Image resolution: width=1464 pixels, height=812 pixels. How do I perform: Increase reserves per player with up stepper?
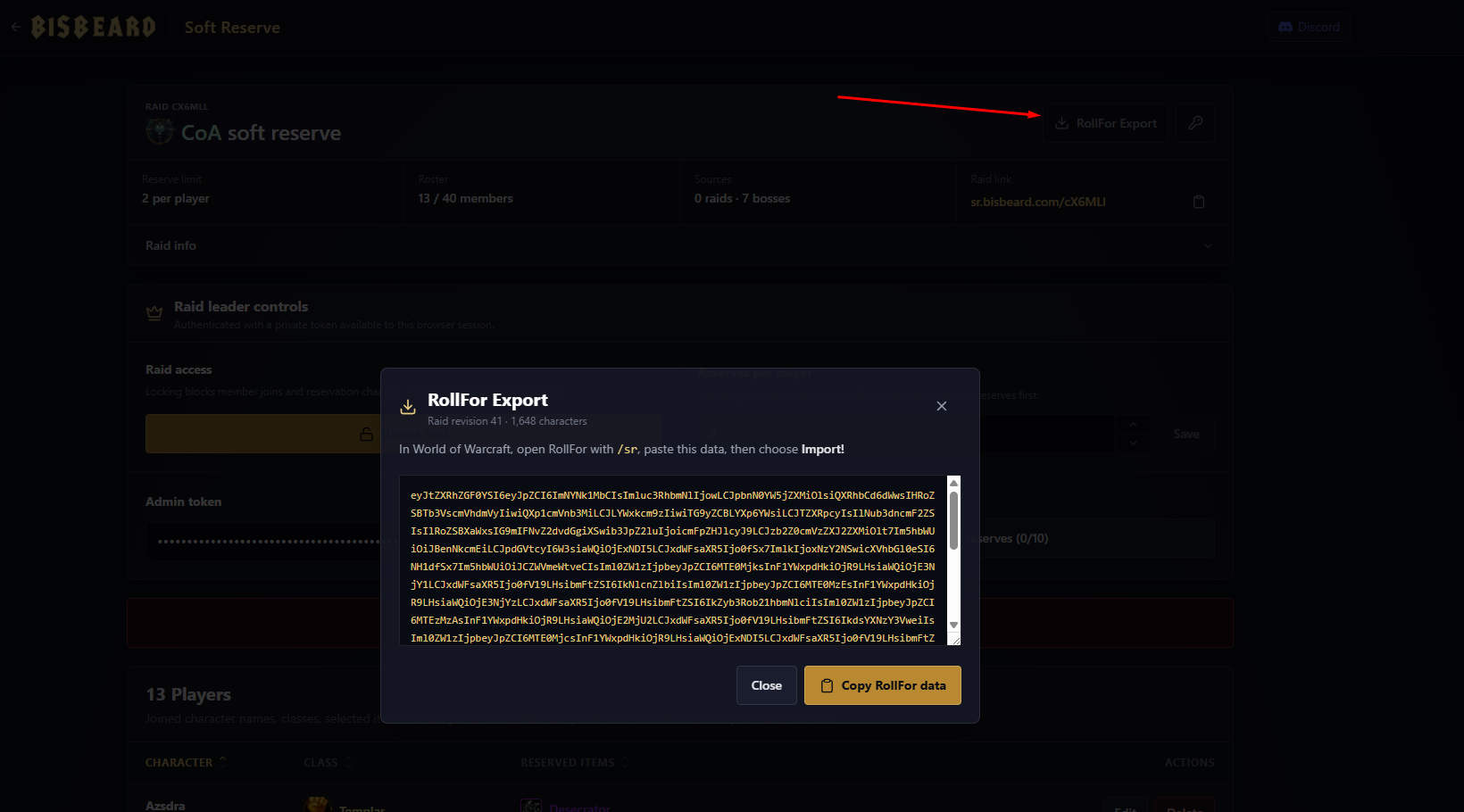point(1133,425)
